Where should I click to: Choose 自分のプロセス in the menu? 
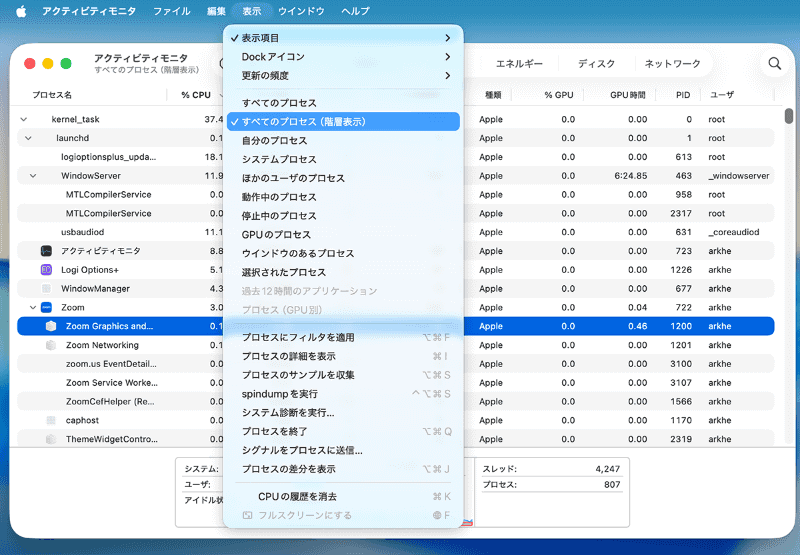coord(343,141)
